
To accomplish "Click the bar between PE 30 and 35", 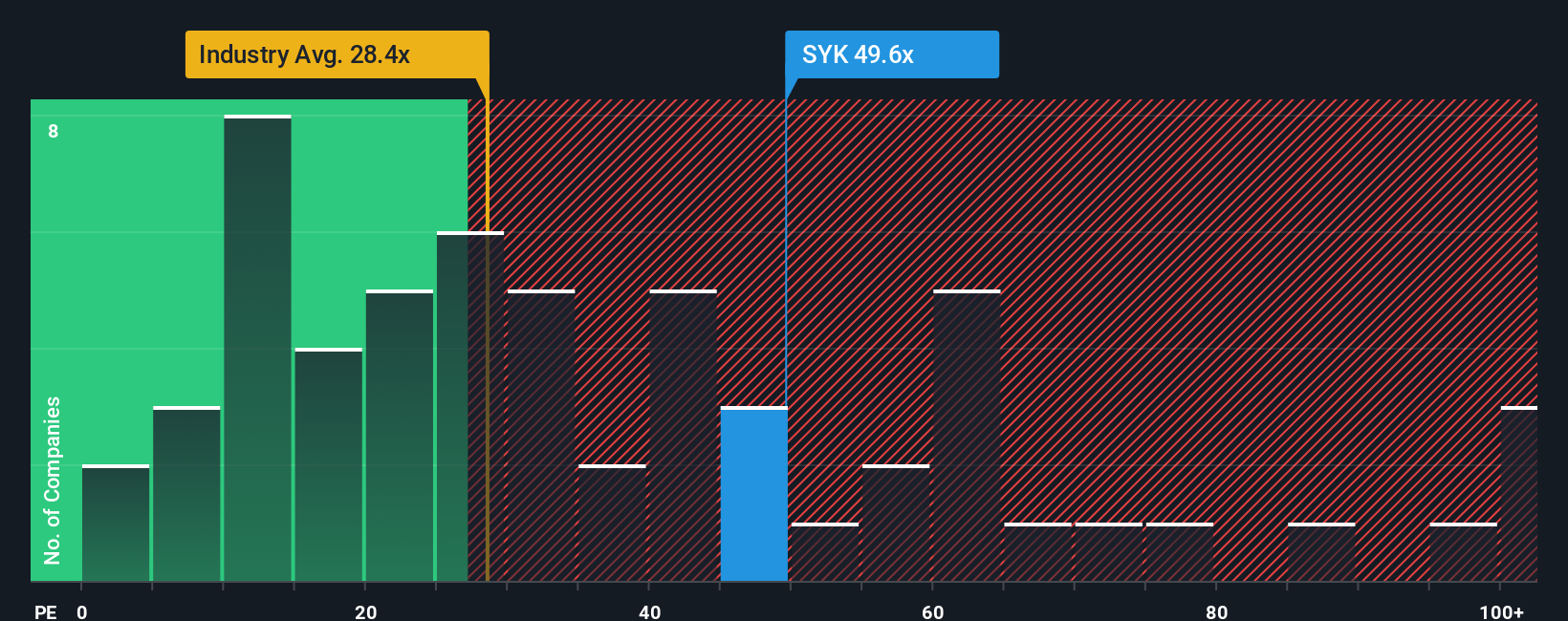I will 541,436.
